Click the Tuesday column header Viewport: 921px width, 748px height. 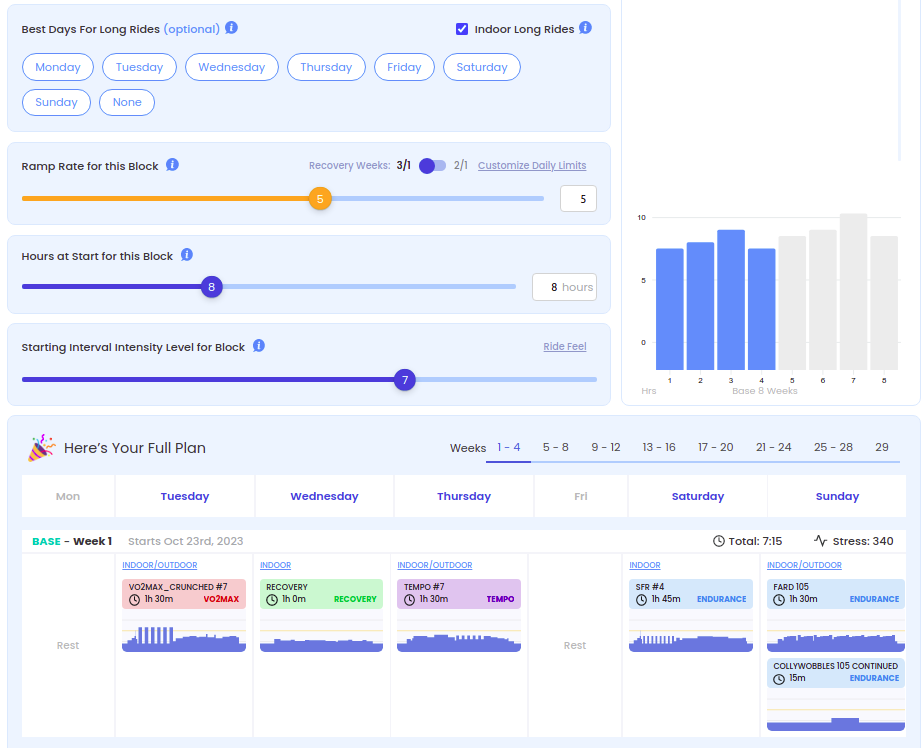pos(185,497)
